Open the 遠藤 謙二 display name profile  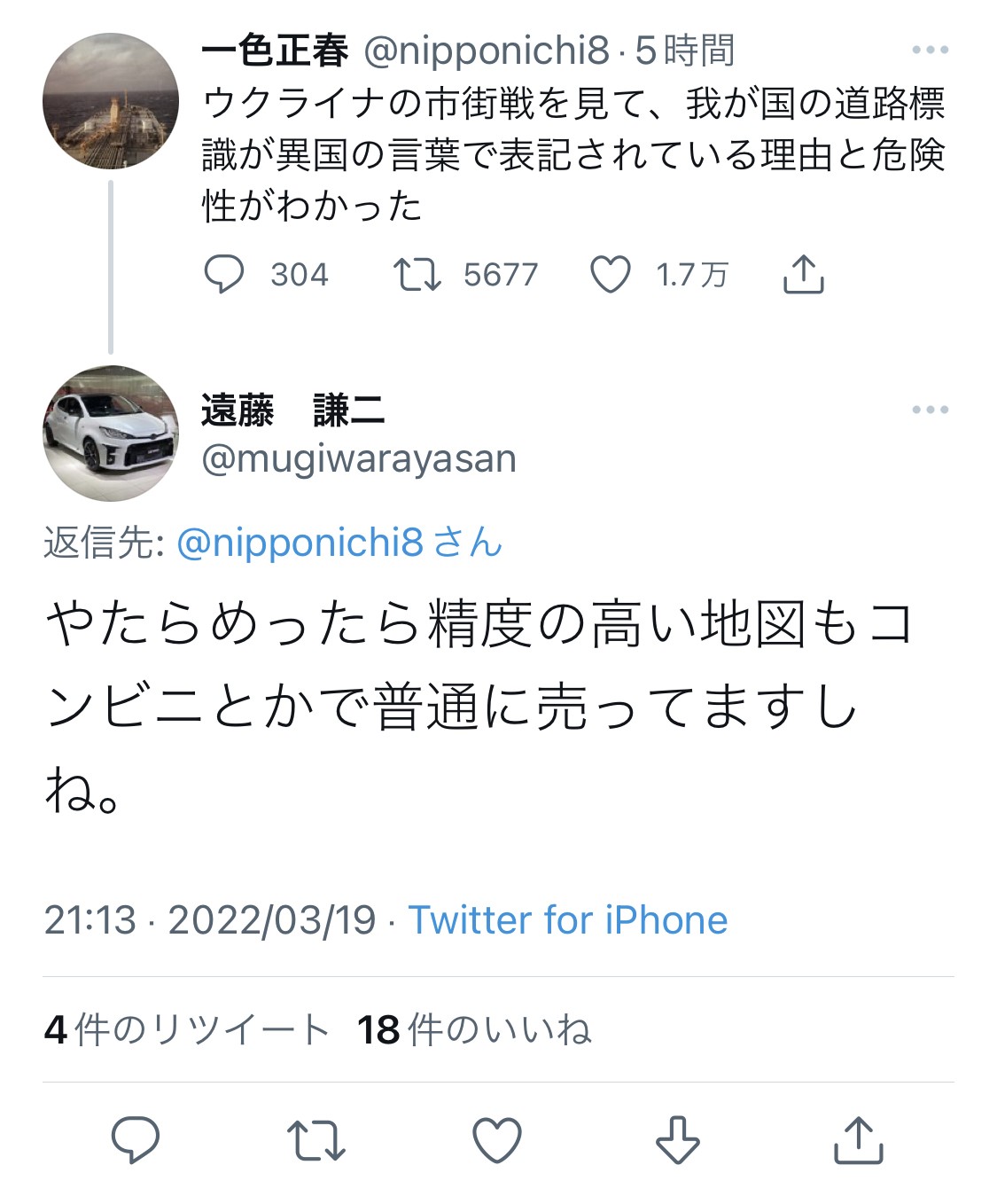coord(293,410)
